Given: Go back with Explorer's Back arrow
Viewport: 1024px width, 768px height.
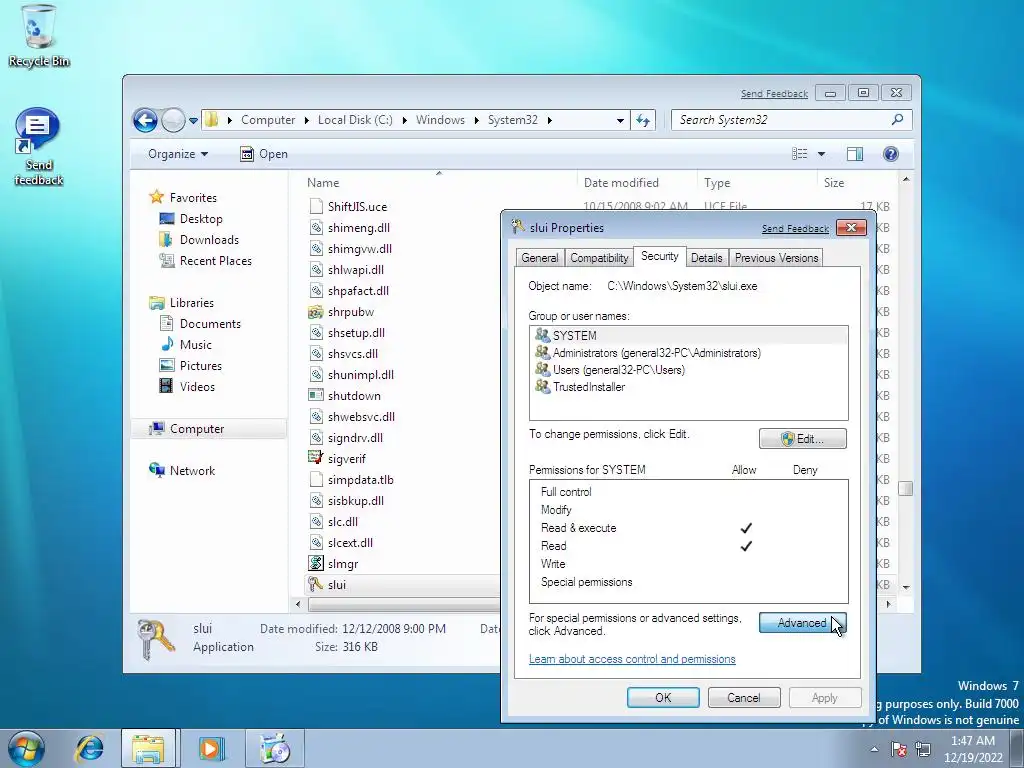Looking at the screenshot, I should click(145, 120).
